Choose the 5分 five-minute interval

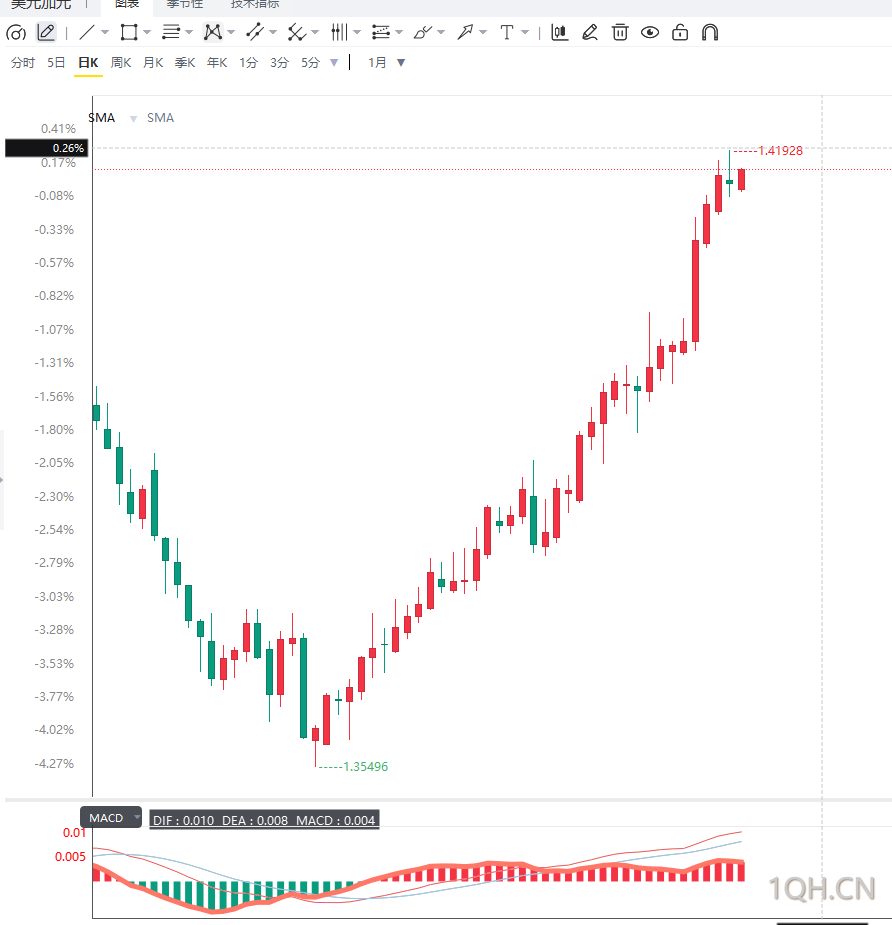310,63
